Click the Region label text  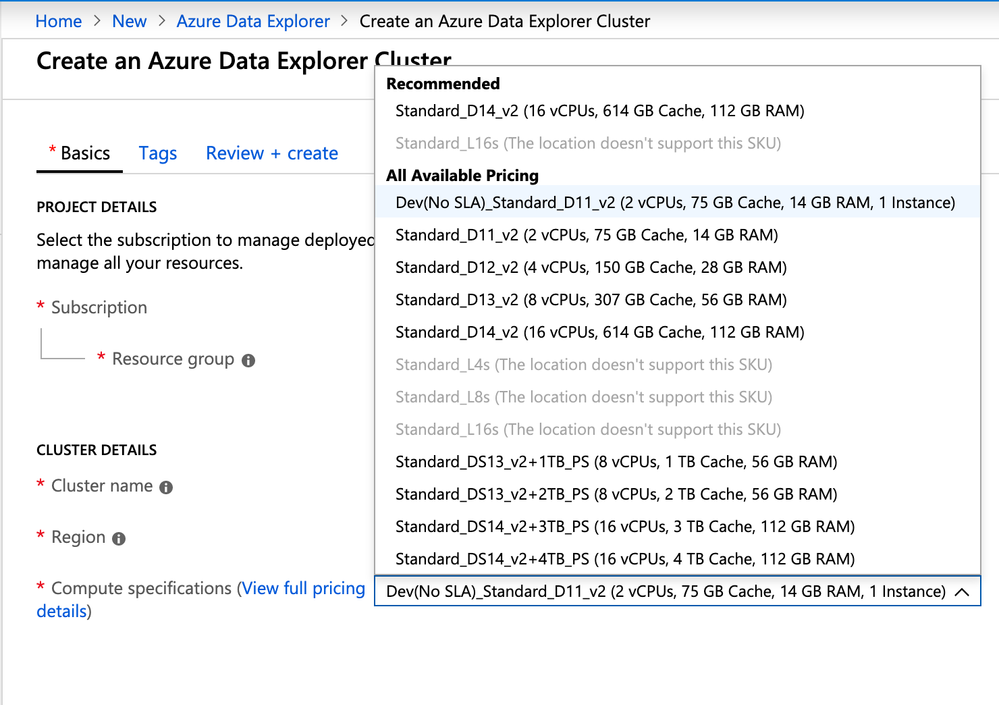pos(78,538)
